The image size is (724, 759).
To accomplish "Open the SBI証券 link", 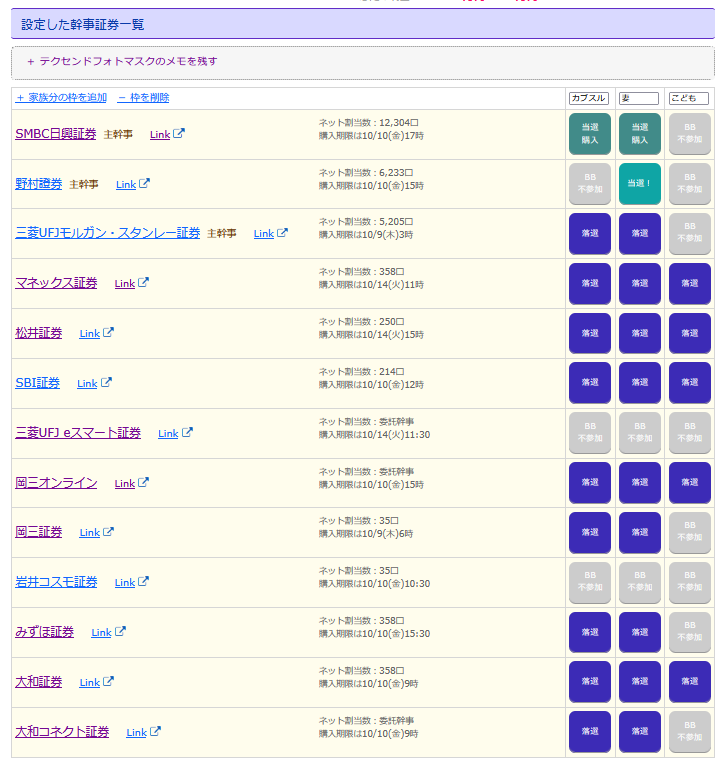I will (37, 383).
